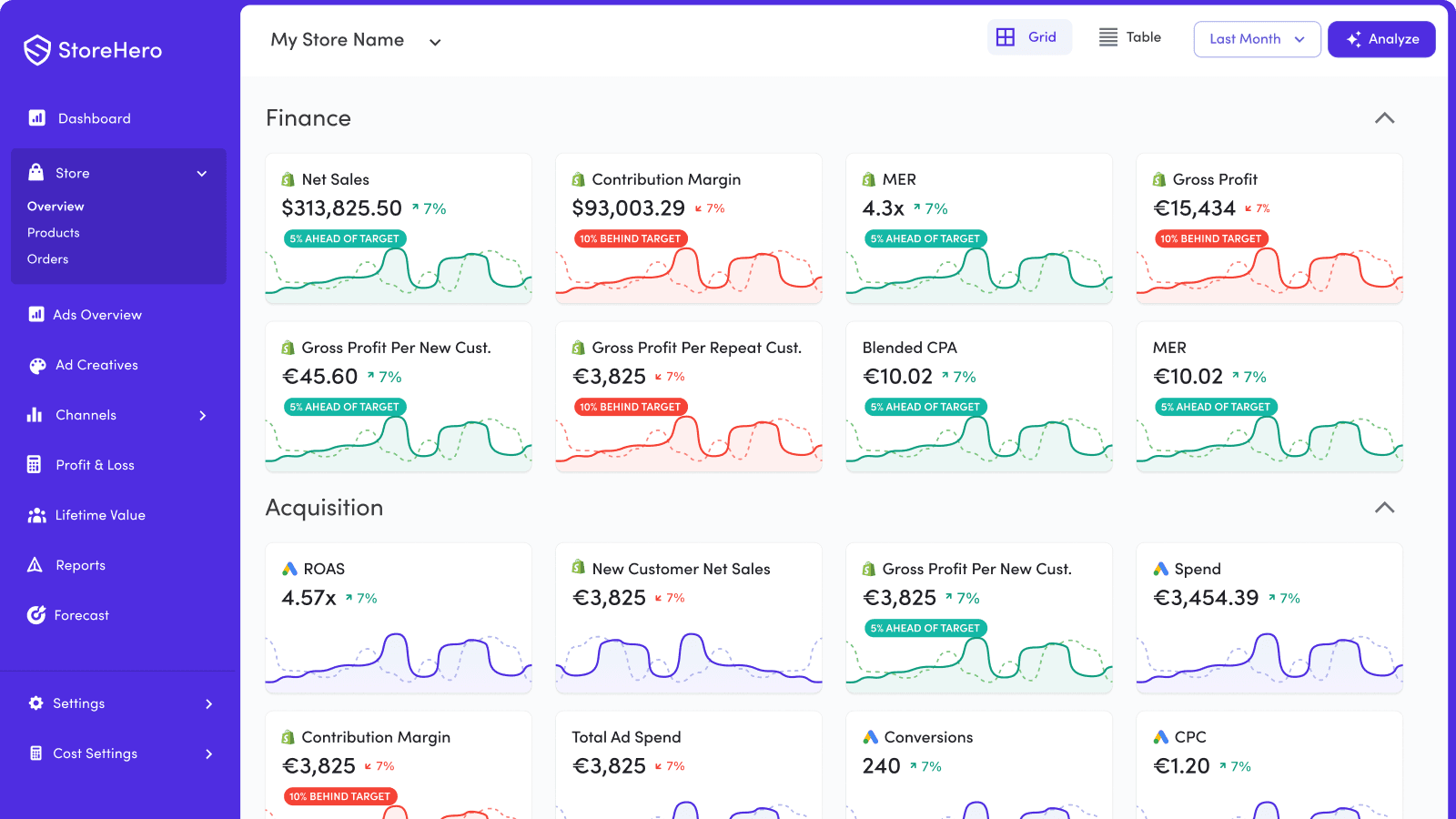Image resolution: width=1456 pixels, height=819 pixels.
Task: Select Overview under Store
Action: tap(56, 207)
